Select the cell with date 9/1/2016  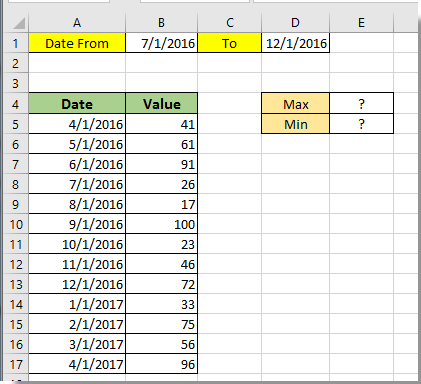[x=77, y=224]
